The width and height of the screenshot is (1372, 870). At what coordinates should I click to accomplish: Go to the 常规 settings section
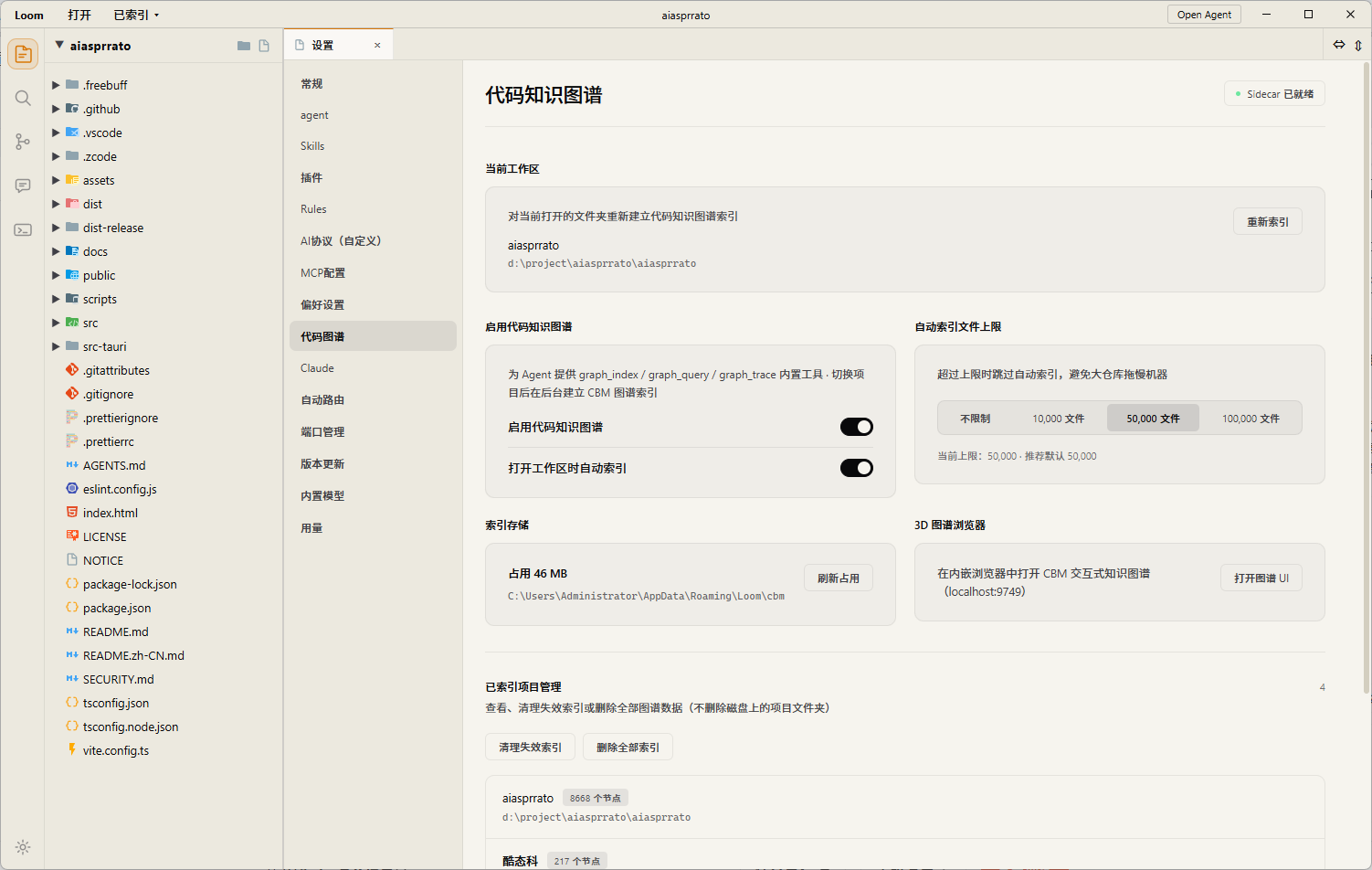coord(373,83)
